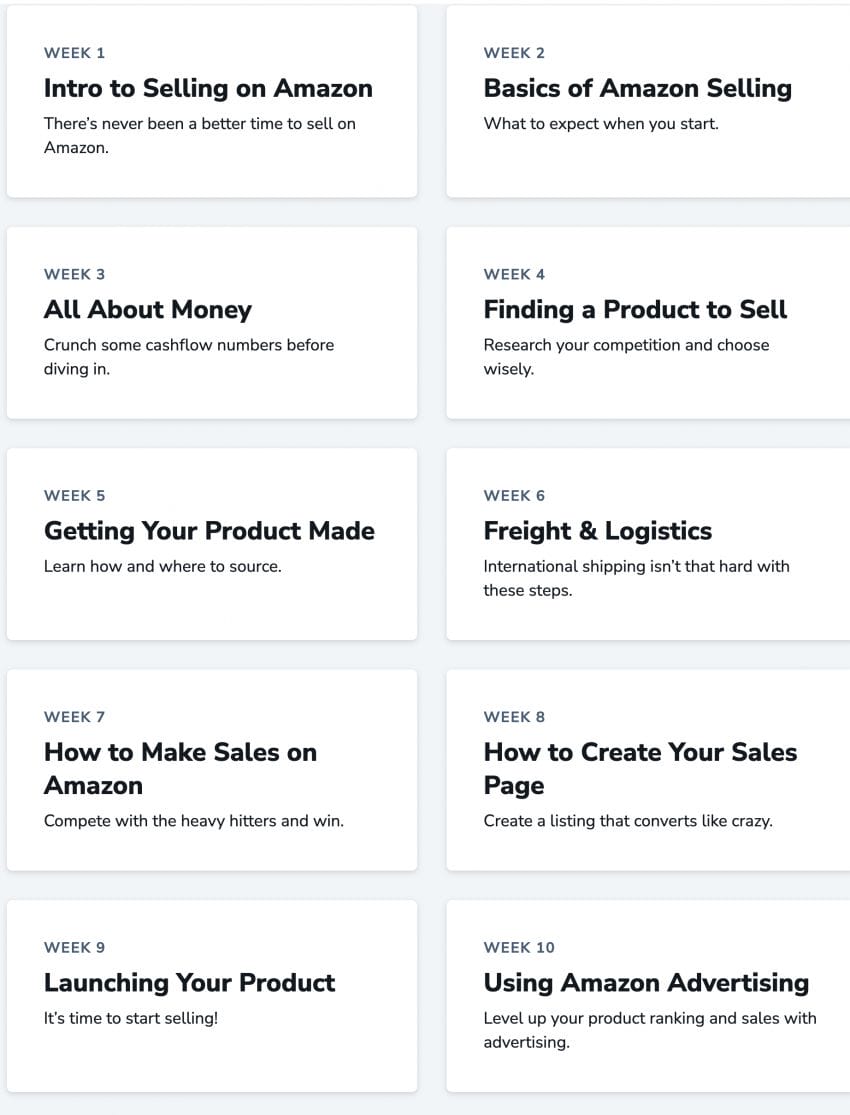Click the WEEK 2 label
850x1115 pixels.
(514, 53)
